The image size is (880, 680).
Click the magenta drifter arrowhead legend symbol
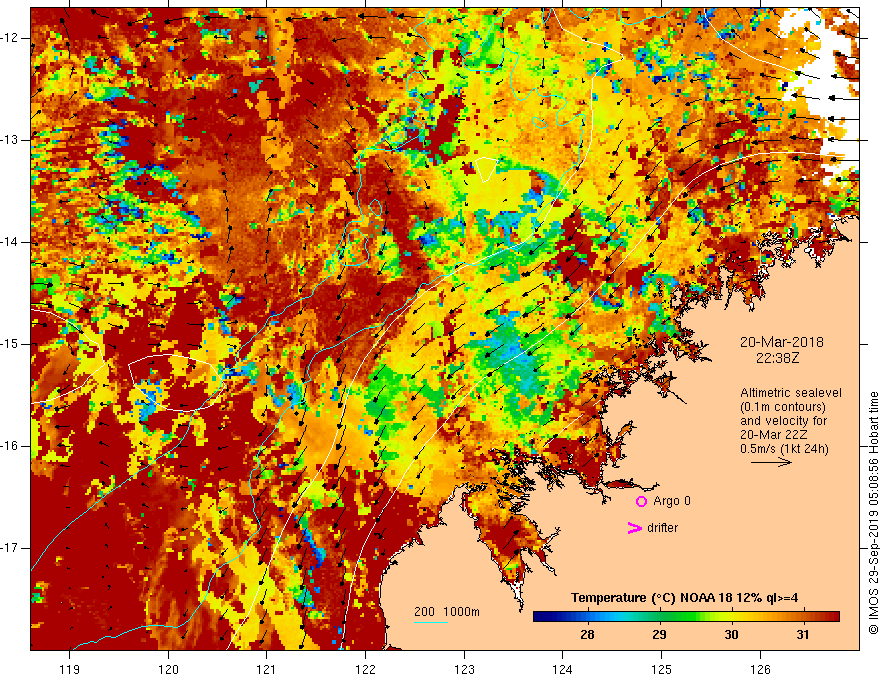tap(634, 528)
